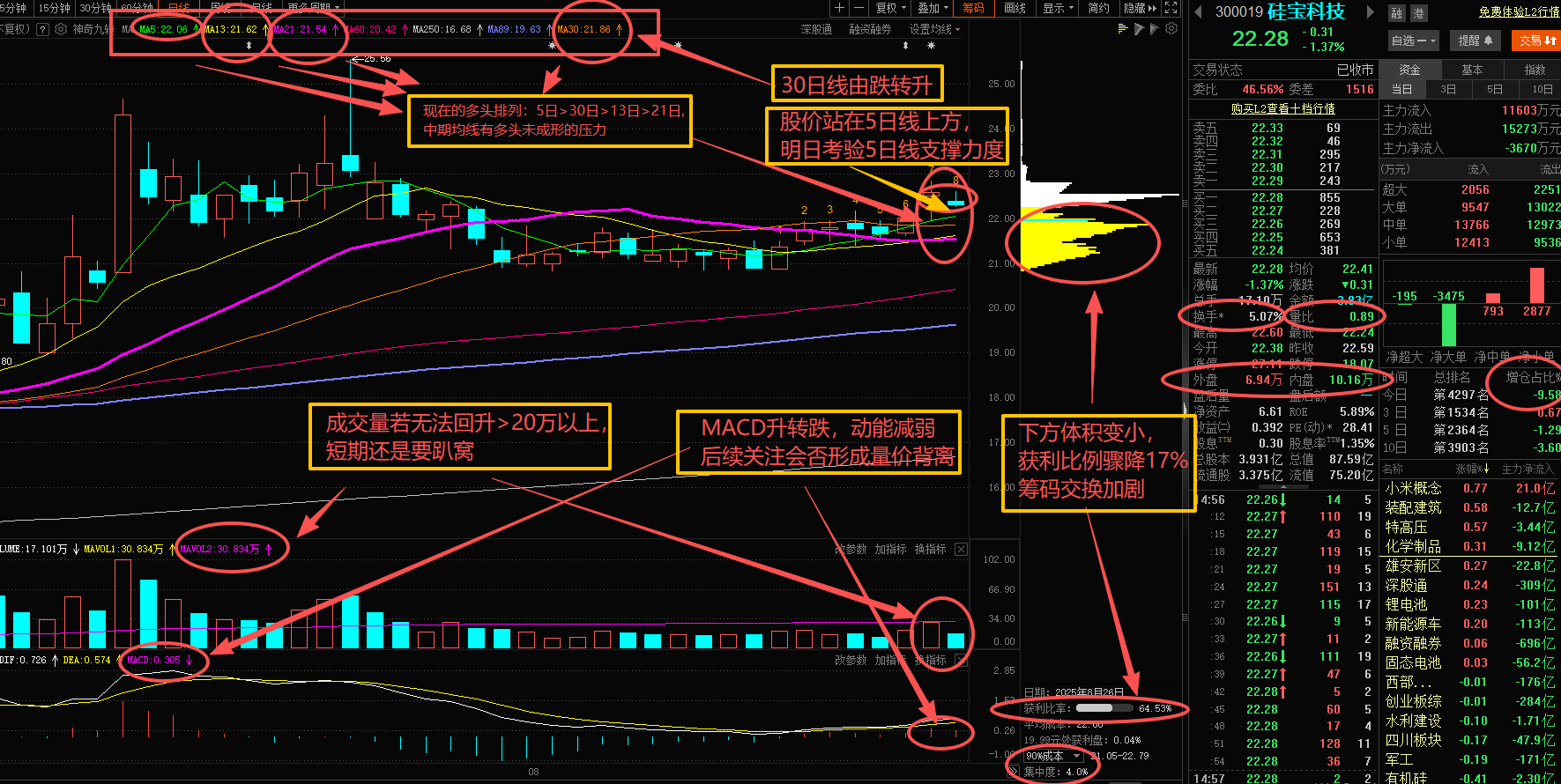The image size is (1561, 784).
Task: Switch to 30分钟 period
Action: [x=95, y=8]
